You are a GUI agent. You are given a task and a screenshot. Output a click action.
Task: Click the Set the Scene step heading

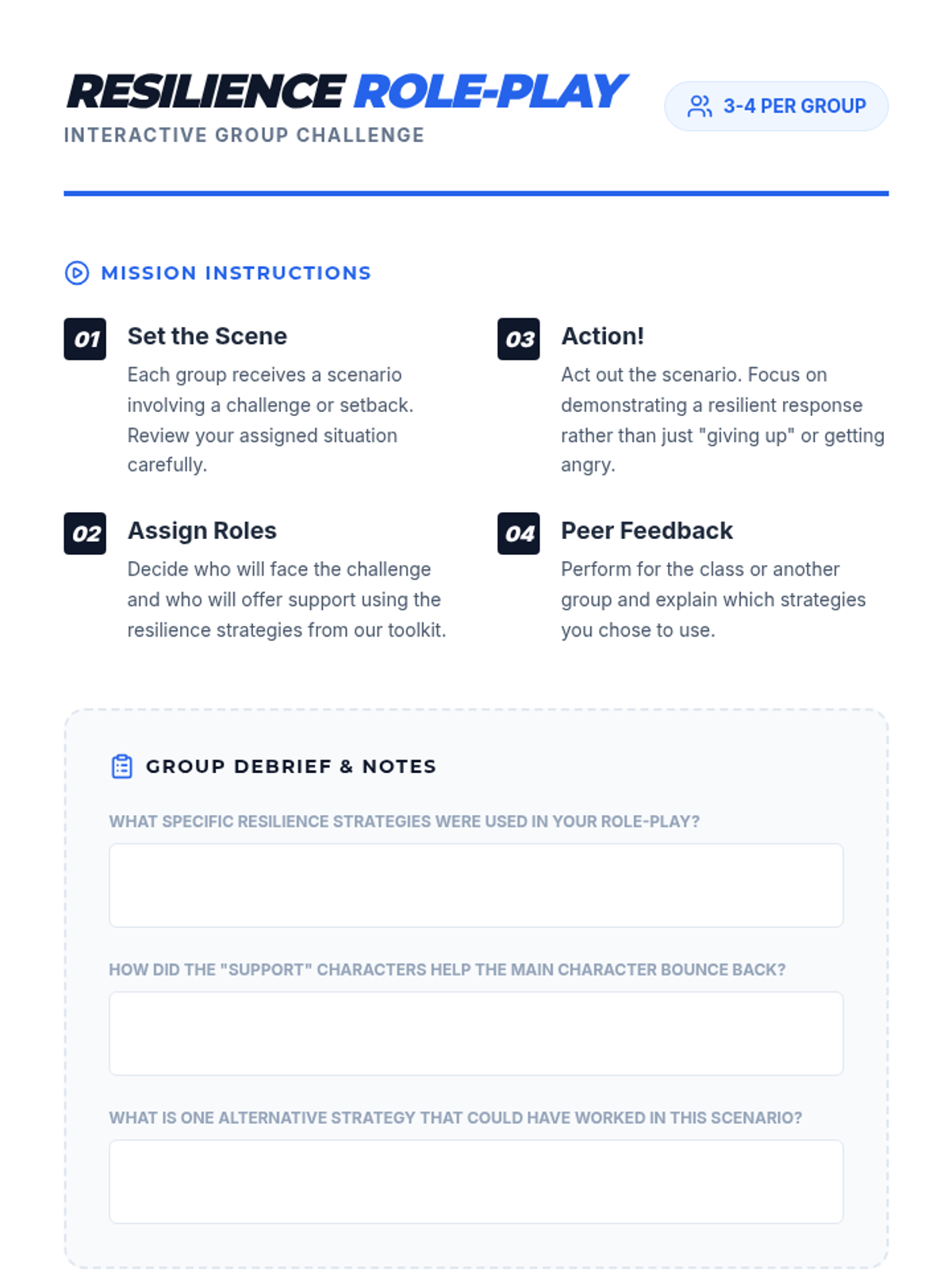[x=207, y=337]
